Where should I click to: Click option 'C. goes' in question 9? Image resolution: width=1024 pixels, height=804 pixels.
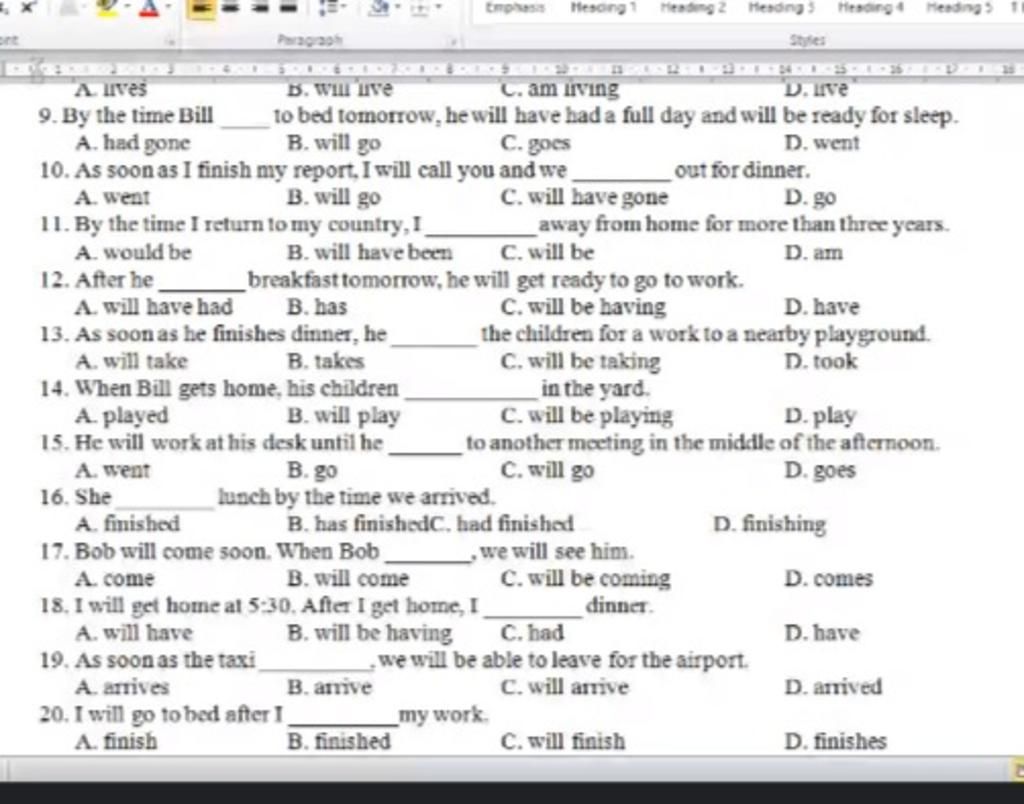click(536, 142)
